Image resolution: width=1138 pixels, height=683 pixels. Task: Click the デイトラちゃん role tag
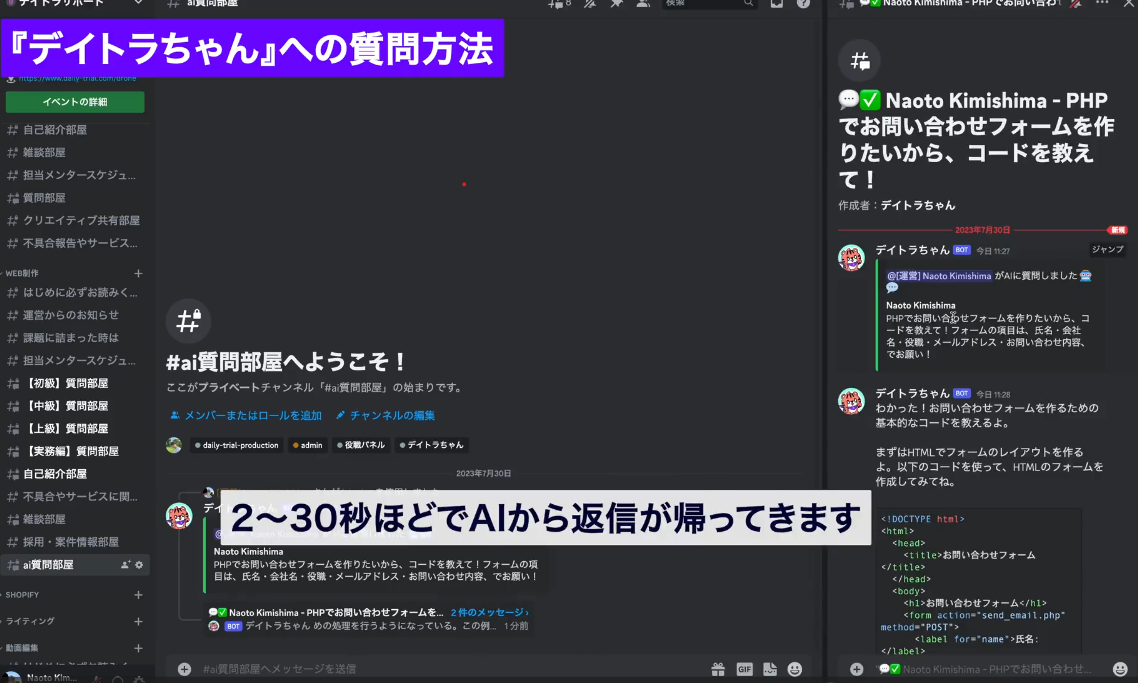[x=431, y=446]
